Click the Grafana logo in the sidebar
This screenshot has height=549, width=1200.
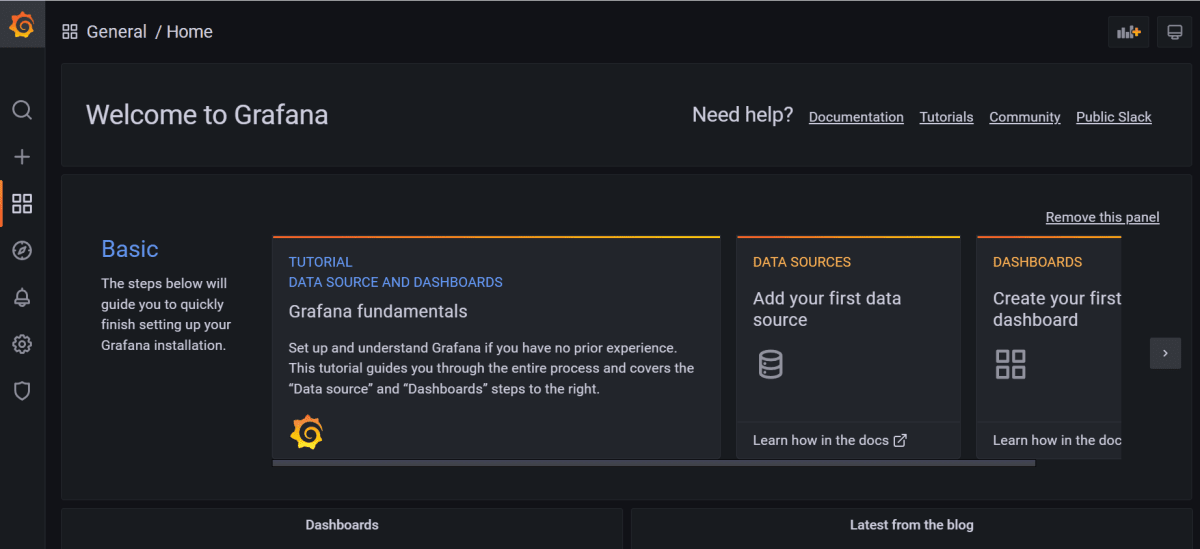pos(22,25)
